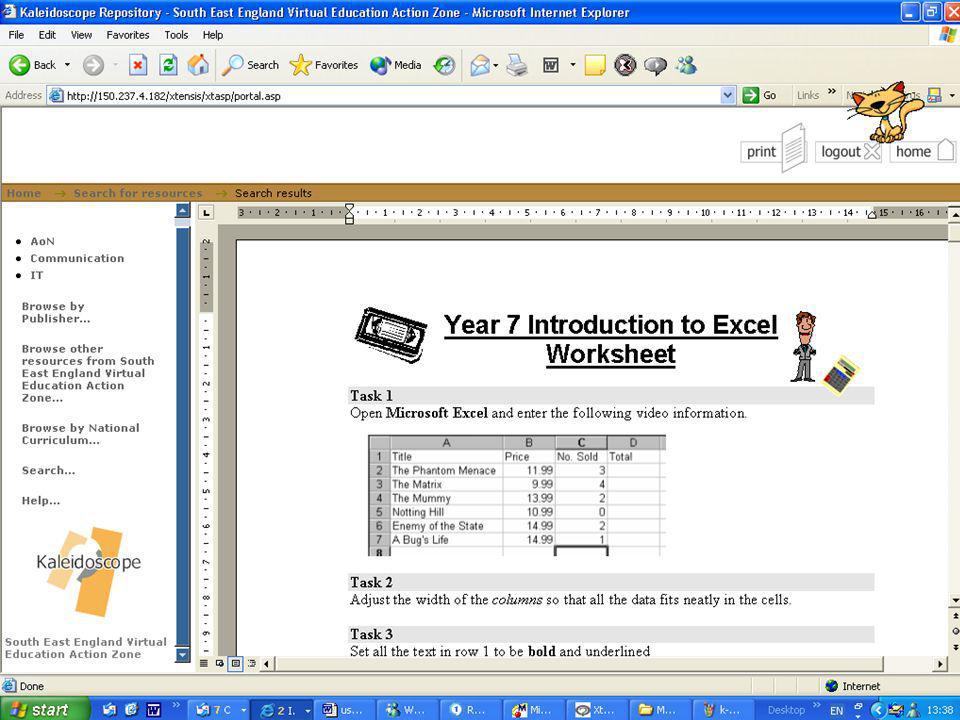Follow Search for resources breadcrumb link
Screen dimensions: 960x720
coord(138,193)
